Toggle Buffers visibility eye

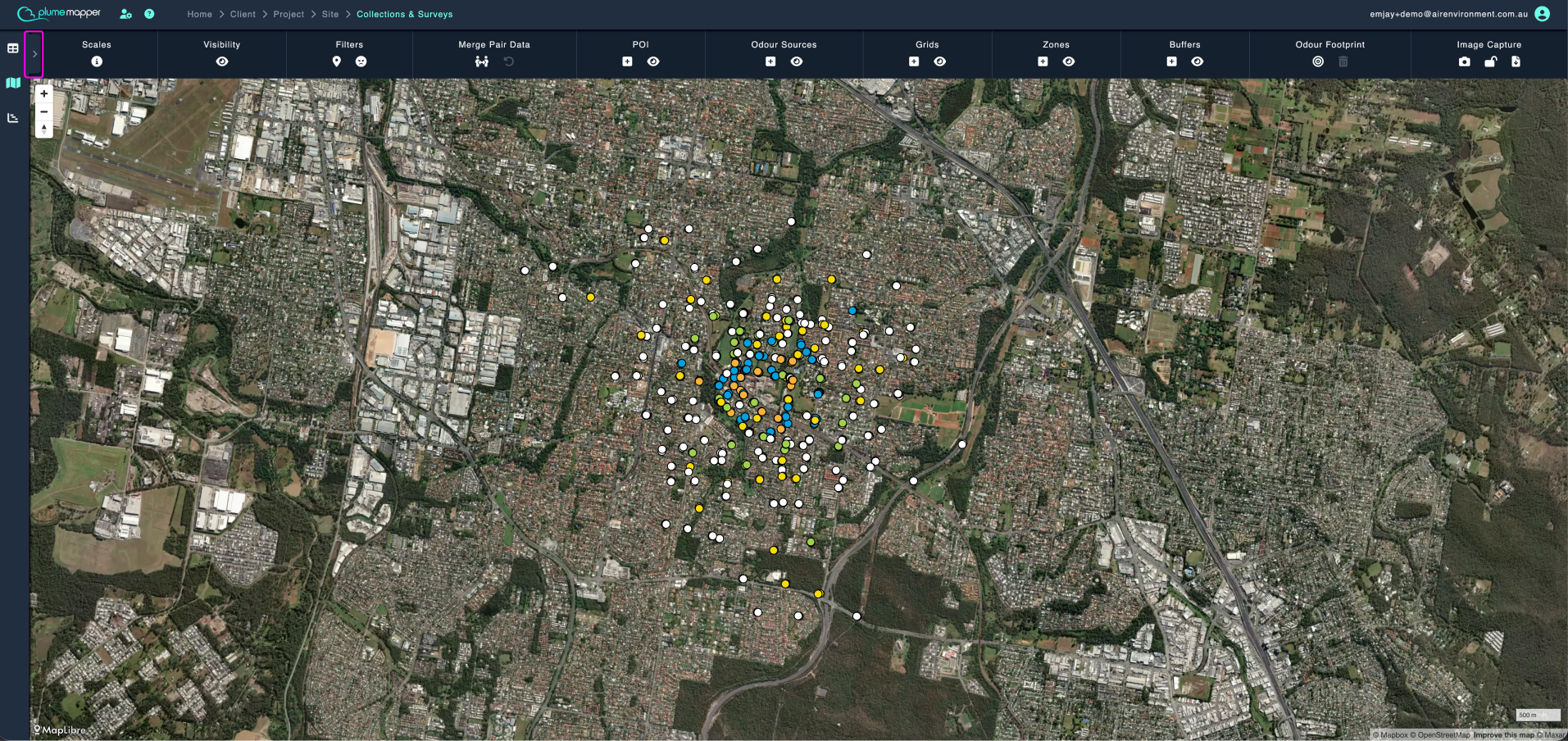pos(1198,61)
